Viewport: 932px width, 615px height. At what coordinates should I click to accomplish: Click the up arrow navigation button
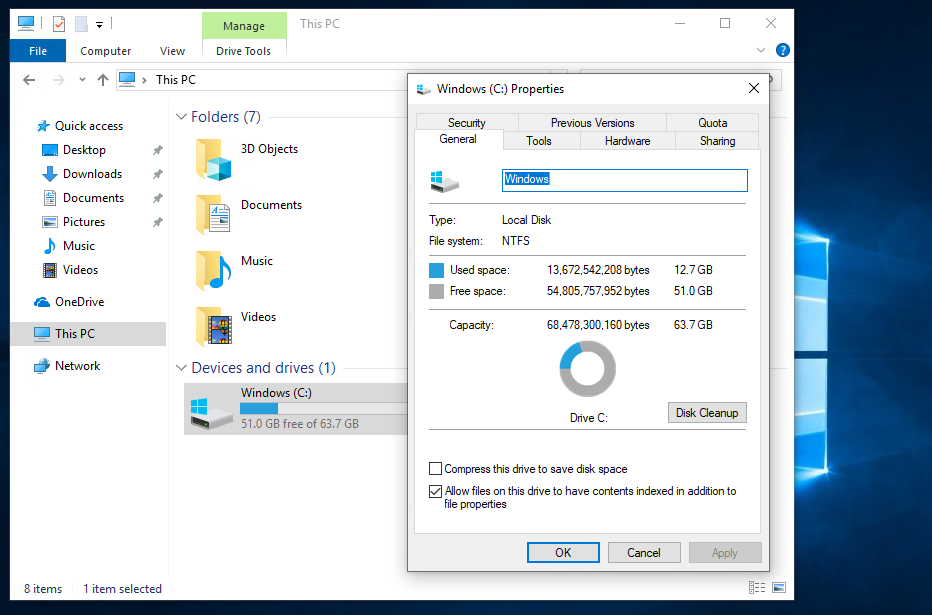coord(102,80)
